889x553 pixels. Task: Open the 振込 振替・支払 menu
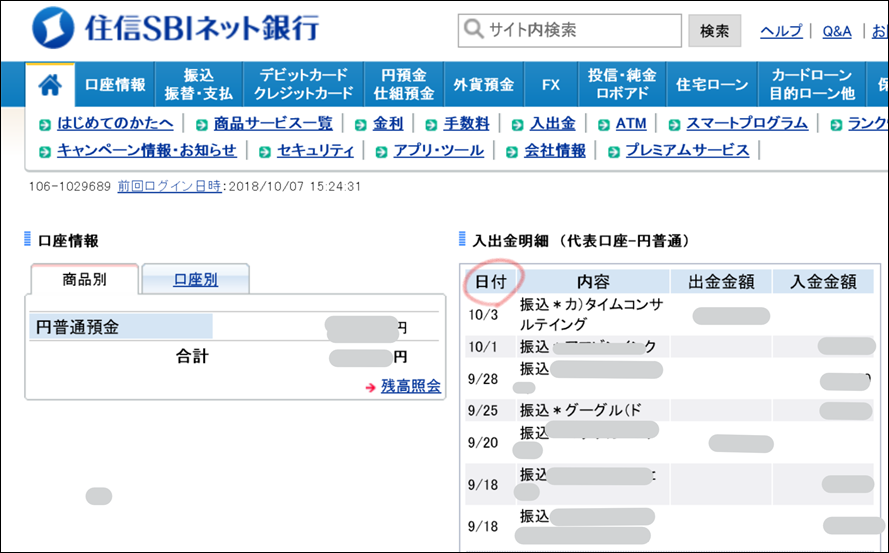[x=199, y=85]
